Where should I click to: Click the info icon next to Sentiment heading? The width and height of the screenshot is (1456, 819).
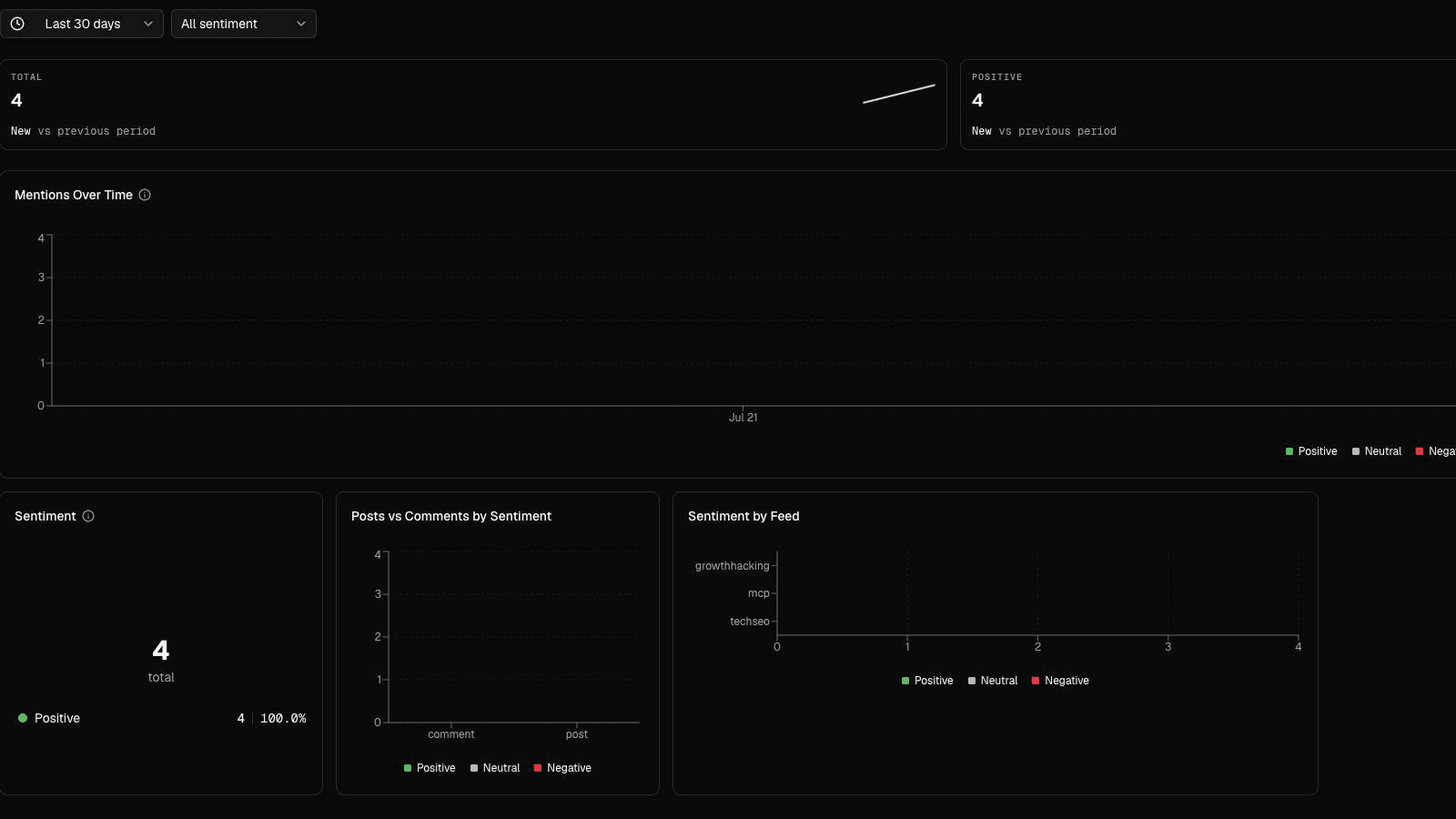[88, 516]
